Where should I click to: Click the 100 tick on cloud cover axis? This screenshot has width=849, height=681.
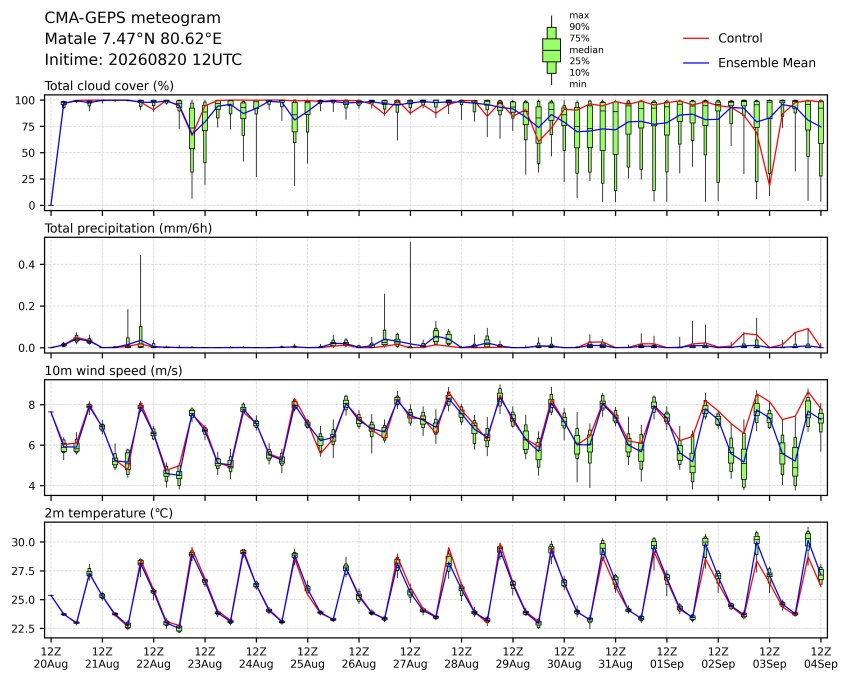(25, 100)
